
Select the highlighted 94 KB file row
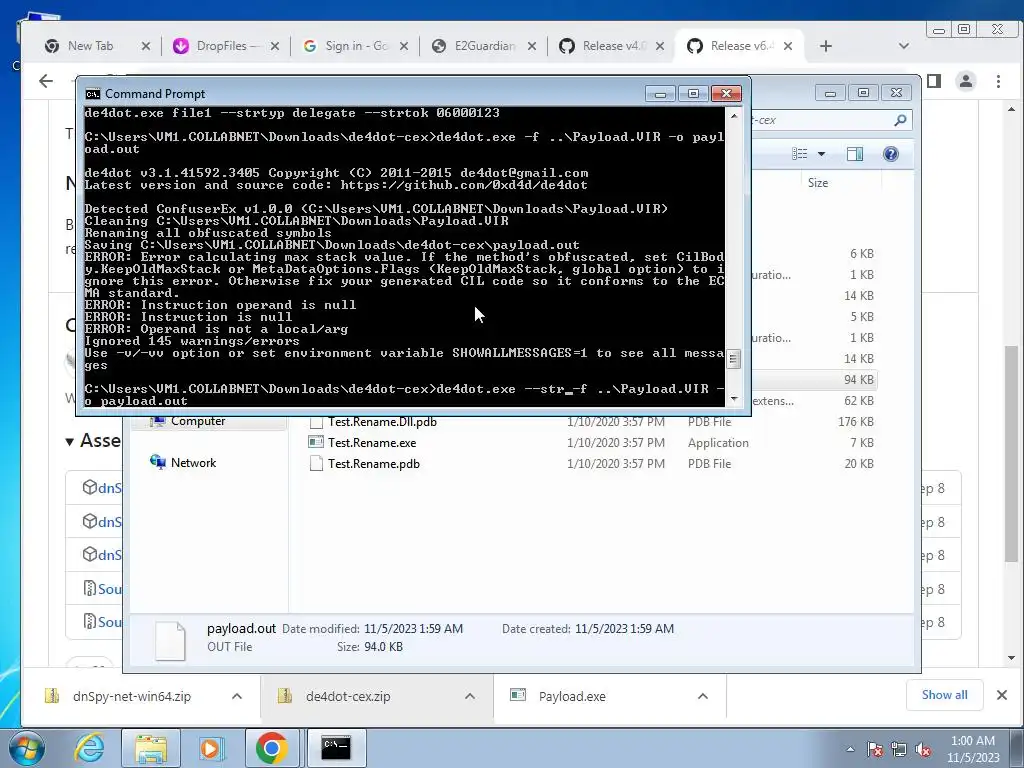coord(813,379)
